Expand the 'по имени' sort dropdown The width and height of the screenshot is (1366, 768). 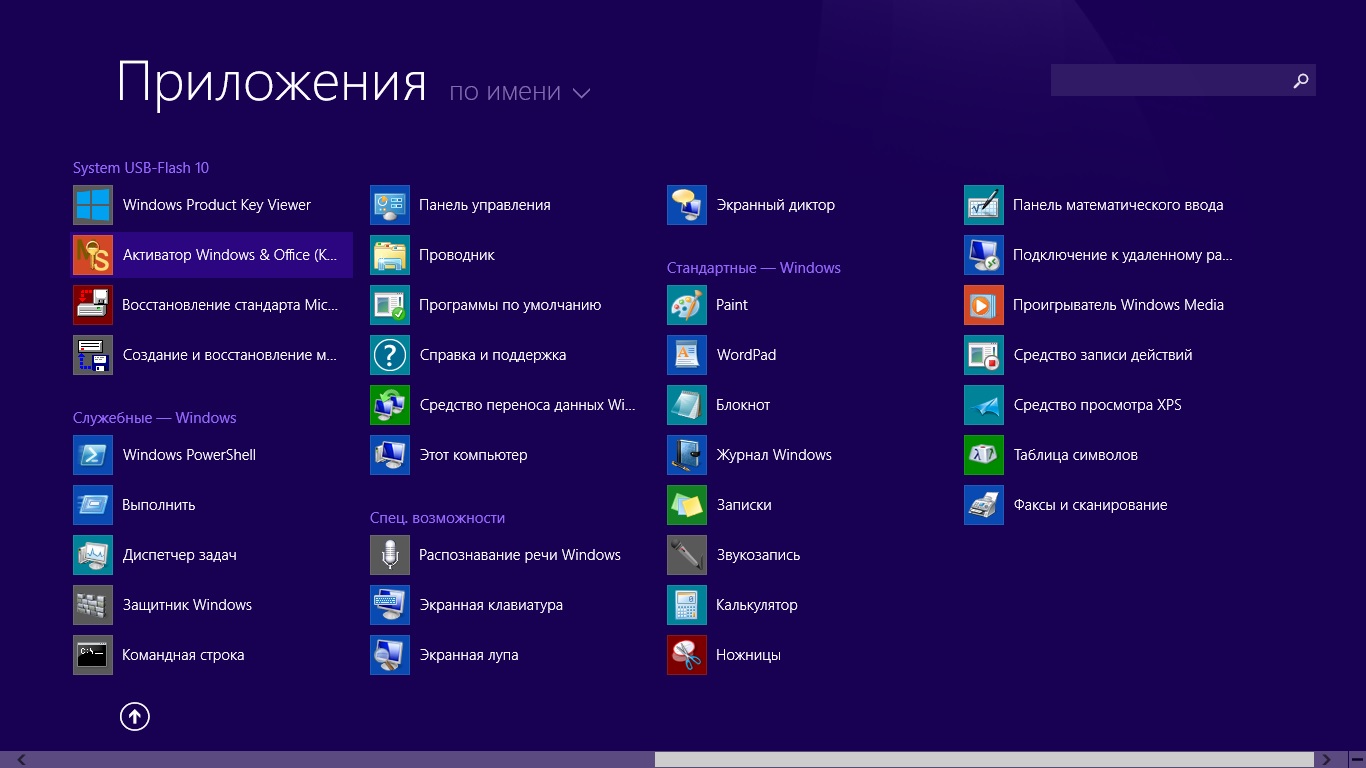click(x=520, y=92)
